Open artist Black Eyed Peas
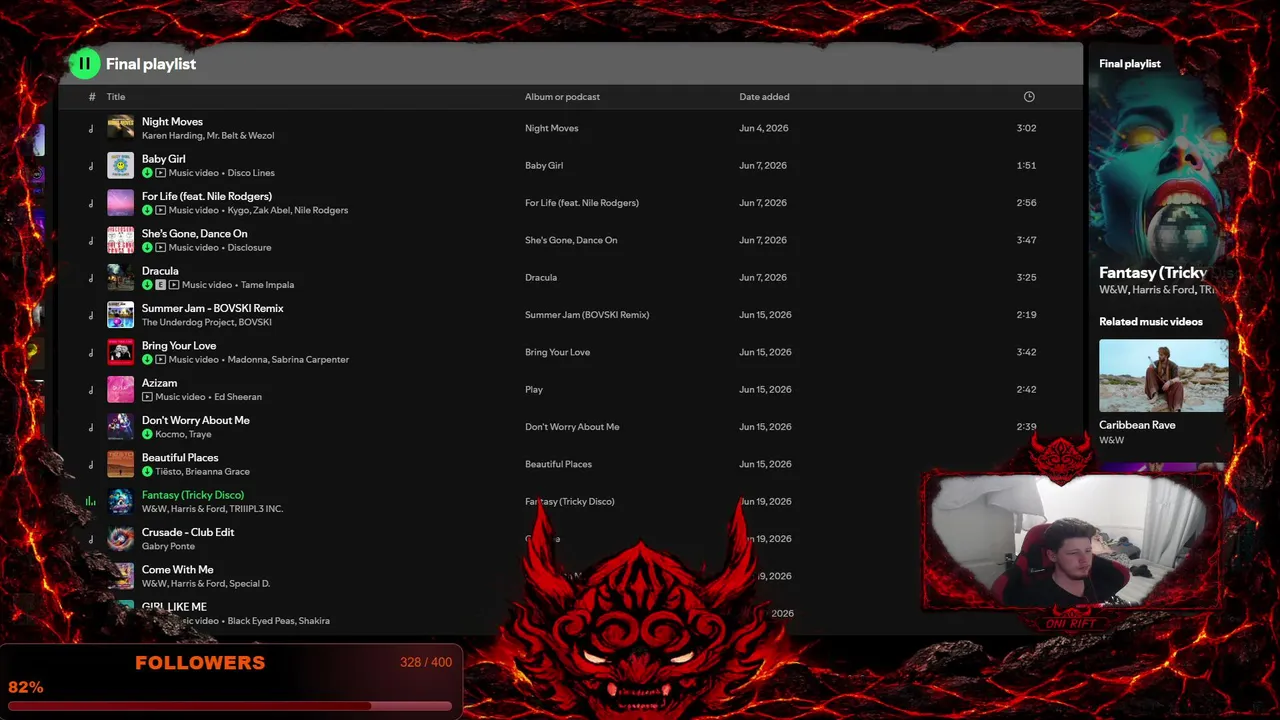The image size is (1280, 720). tap(260, 621)
